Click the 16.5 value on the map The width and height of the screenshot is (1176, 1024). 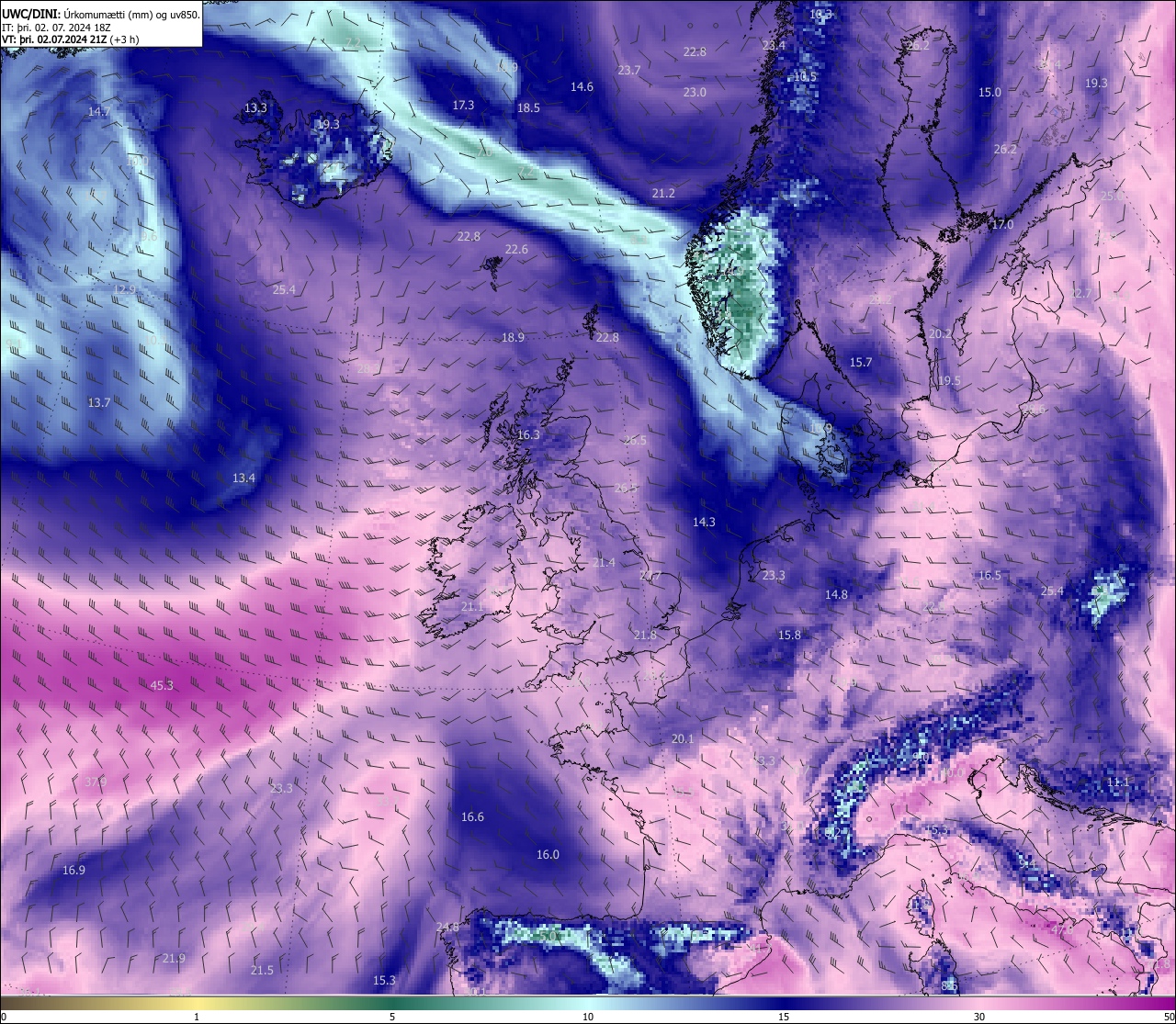point(989,575)
